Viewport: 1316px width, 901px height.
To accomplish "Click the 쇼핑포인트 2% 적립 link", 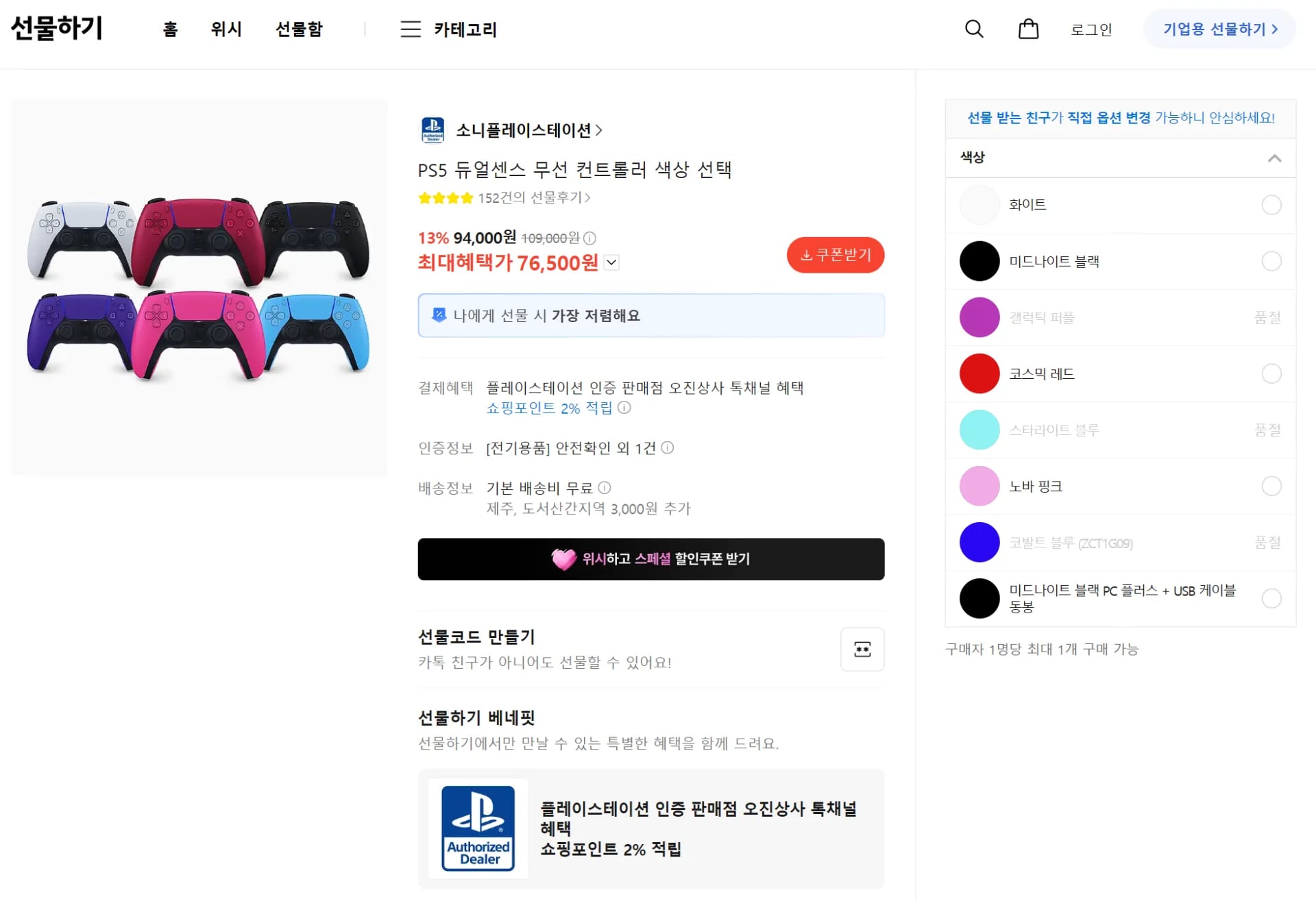I will tap(549, 408).
